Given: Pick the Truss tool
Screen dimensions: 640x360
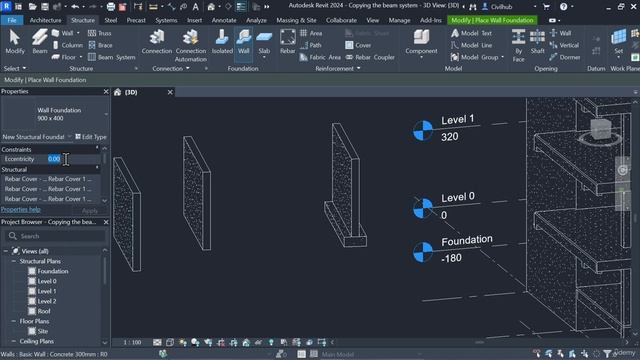Looking at the screenshot, I should (x=100, y=33).
